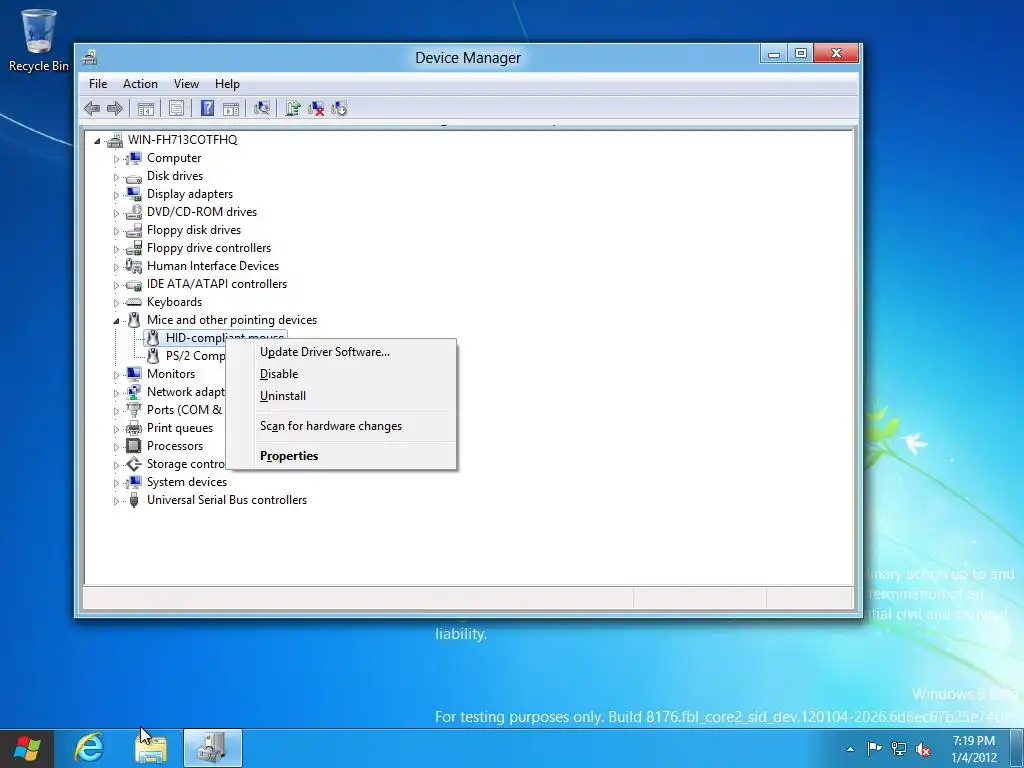Click the Disable device toolbar icon with down arrow

pyautogui.click(x=339, y=108)
